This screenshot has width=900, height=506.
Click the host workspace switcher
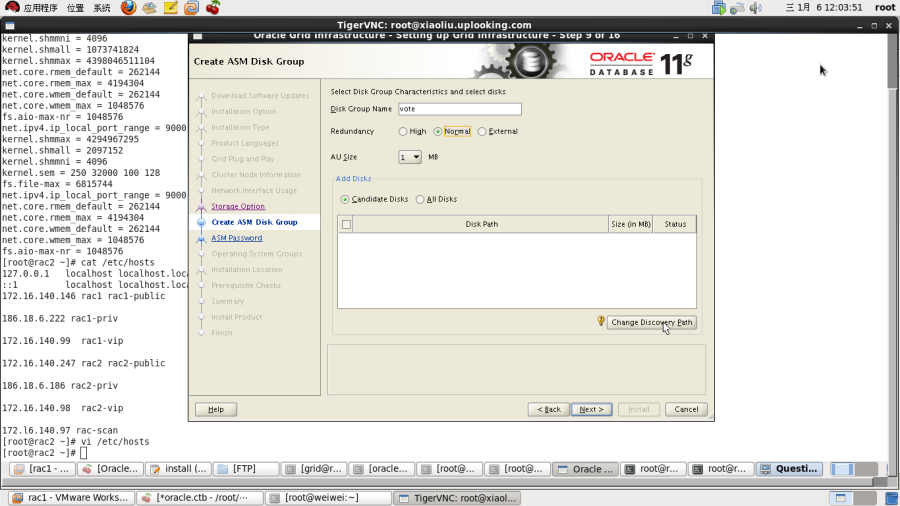point(852,498)
